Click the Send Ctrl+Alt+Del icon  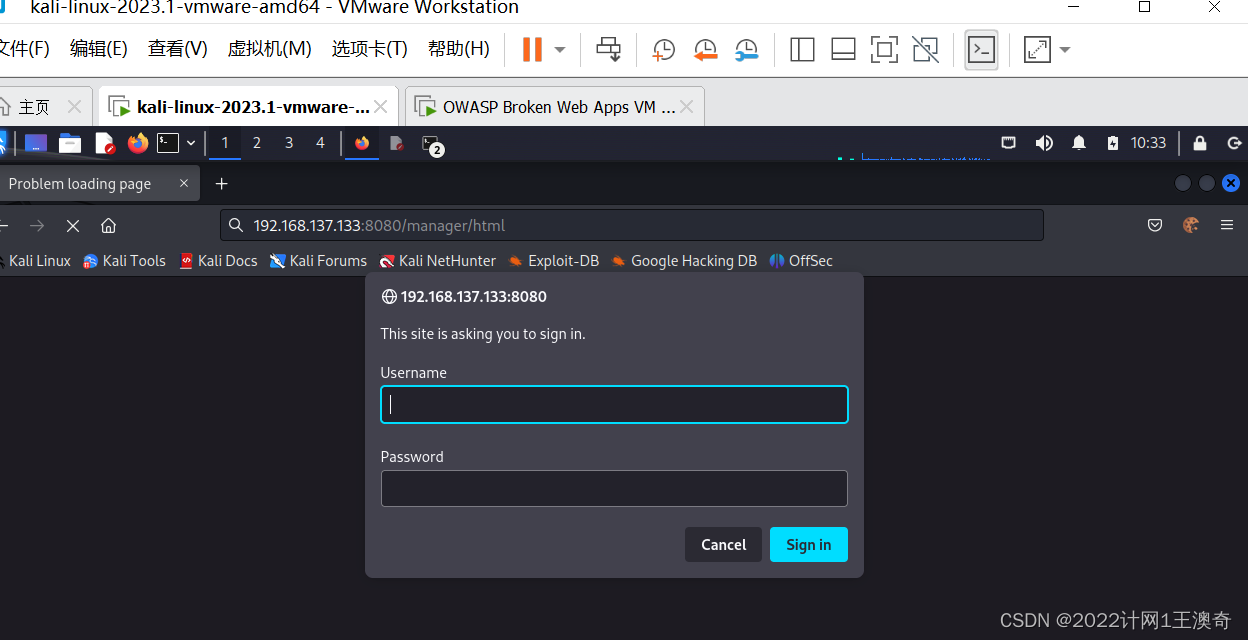click(608, 49)
